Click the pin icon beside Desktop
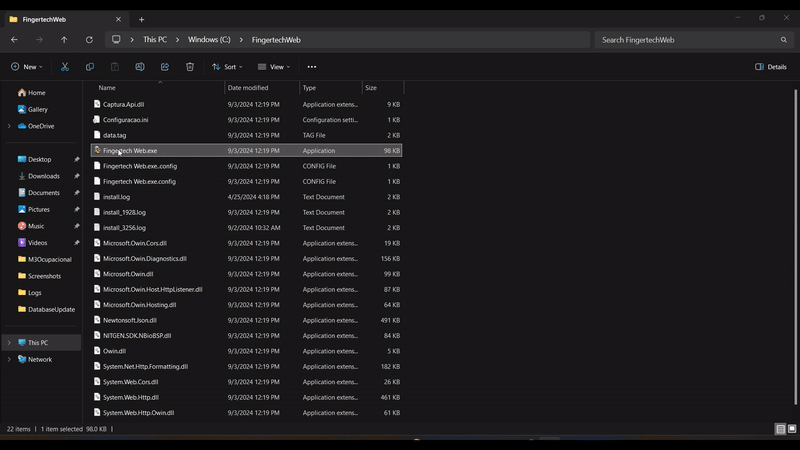This screenshot has width=800, height=450. (77, 159)
